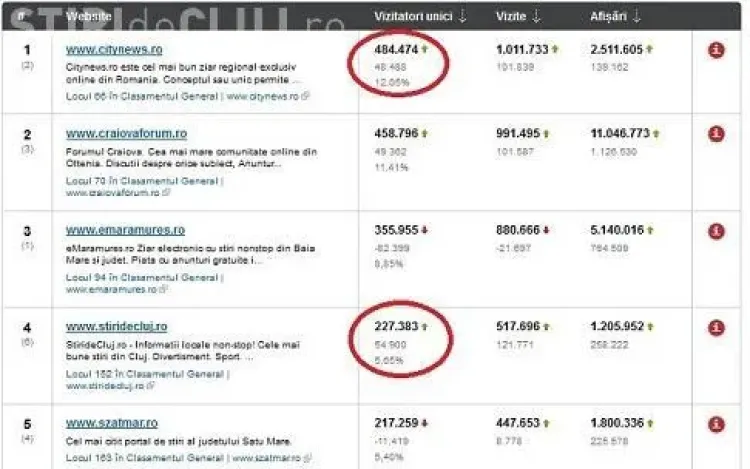The height and width of the screenshot is (469, 750).
Task: Select the Vizitatori unici column header
Action: [x=411, y=17]
